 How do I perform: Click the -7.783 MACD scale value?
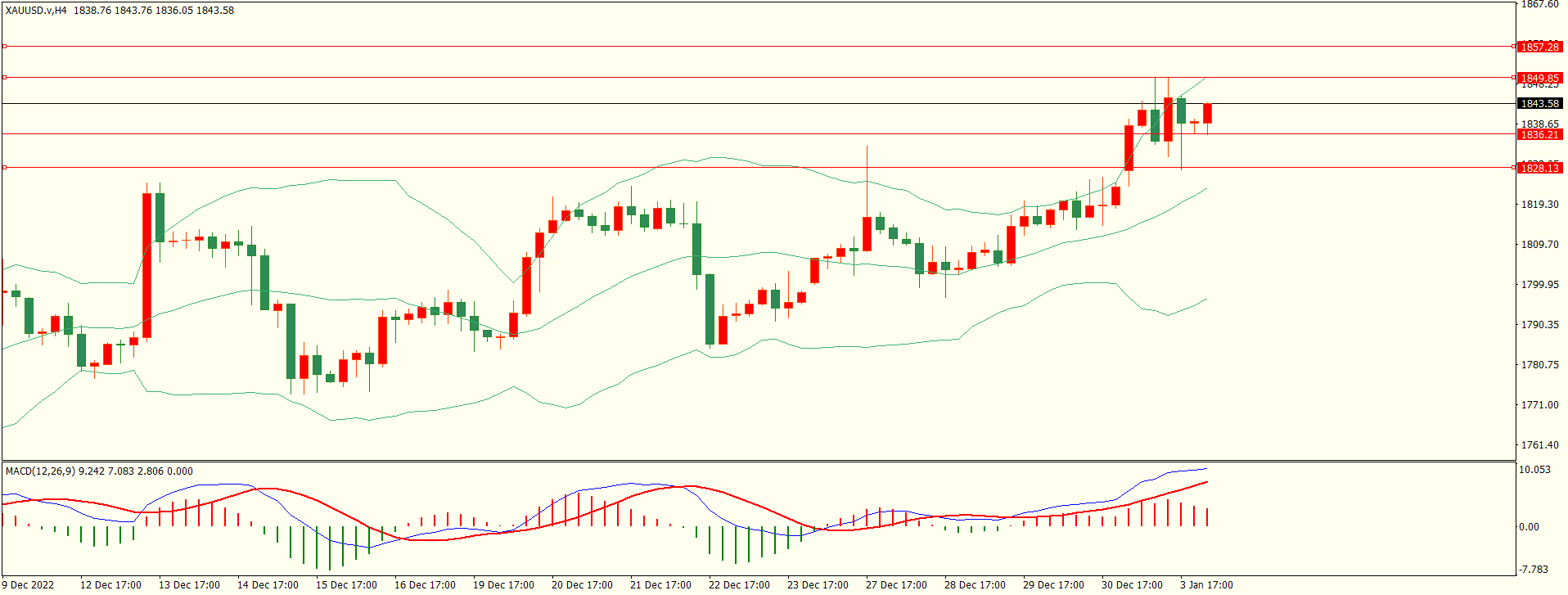1534,570
